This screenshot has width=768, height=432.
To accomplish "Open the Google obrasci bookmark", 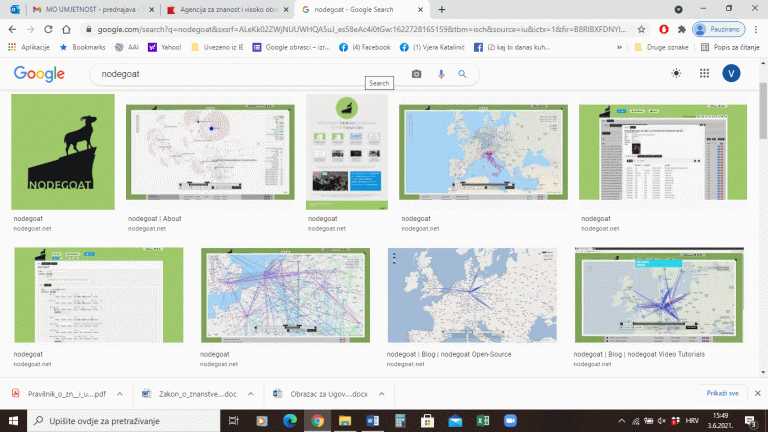I will click(291, 48).
